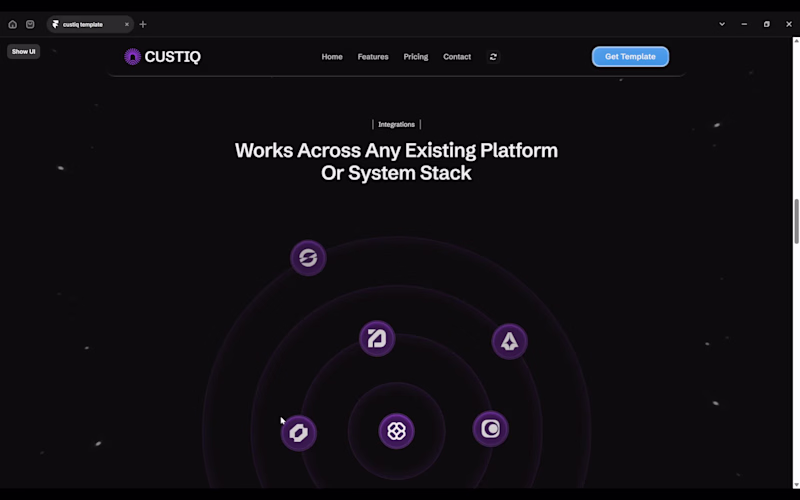Click the scrollbar up arrow
Screen dimensions: 800x500
pyautogui.click(x=796, y=40)
